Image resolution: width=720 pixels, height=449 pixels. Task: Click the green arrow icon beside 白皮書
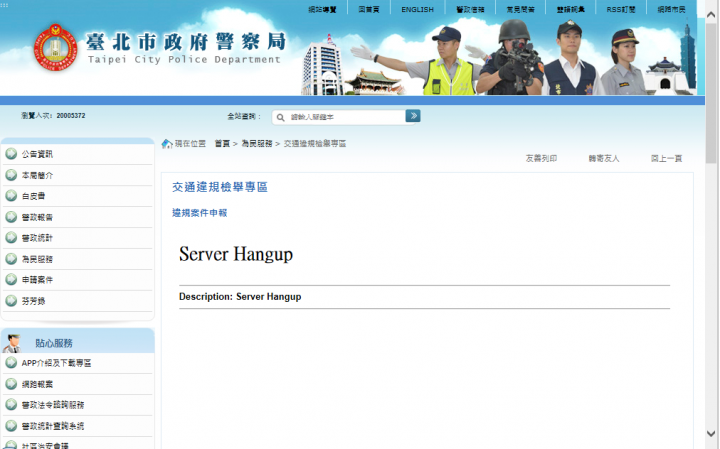click(11, 196)
